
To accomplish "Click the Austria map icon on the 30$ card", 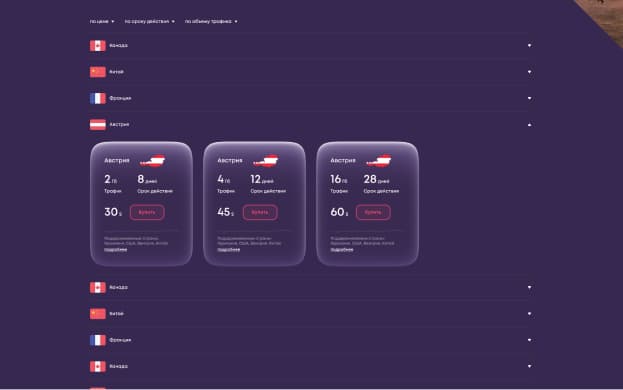I will 153,160.
